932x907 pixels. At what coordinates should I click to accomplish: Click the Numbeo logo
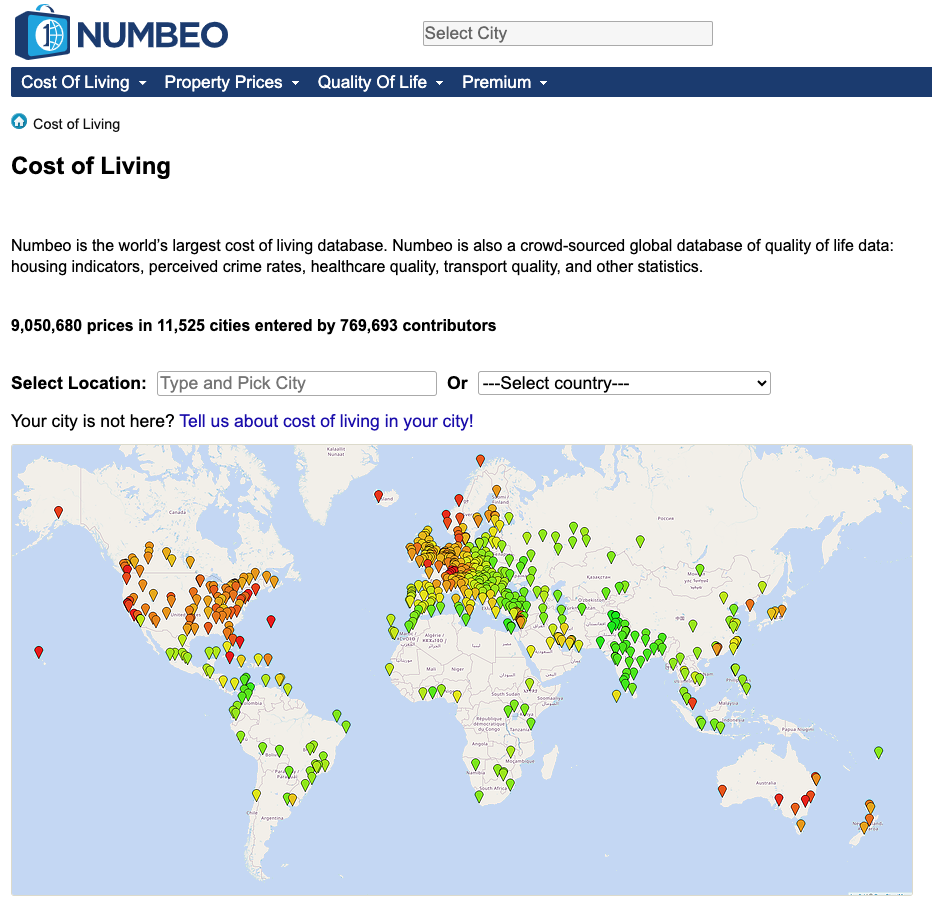121,33
